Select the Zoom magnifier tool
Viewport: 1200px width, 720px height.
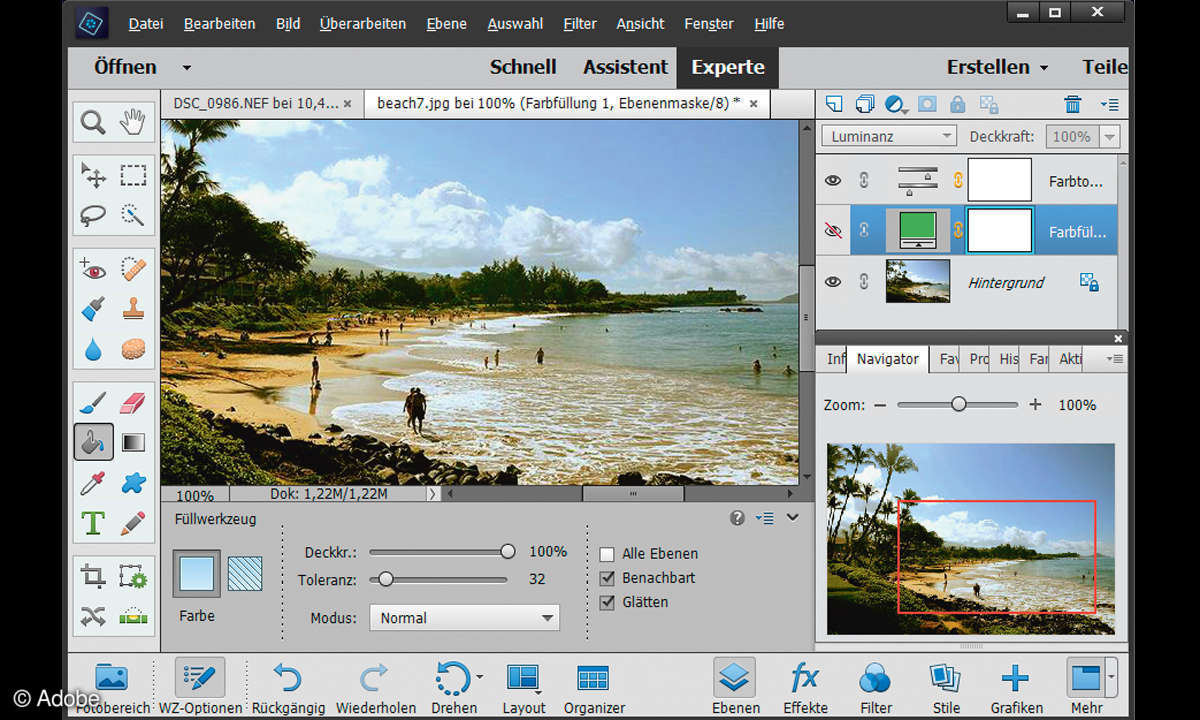click(93, 123)
